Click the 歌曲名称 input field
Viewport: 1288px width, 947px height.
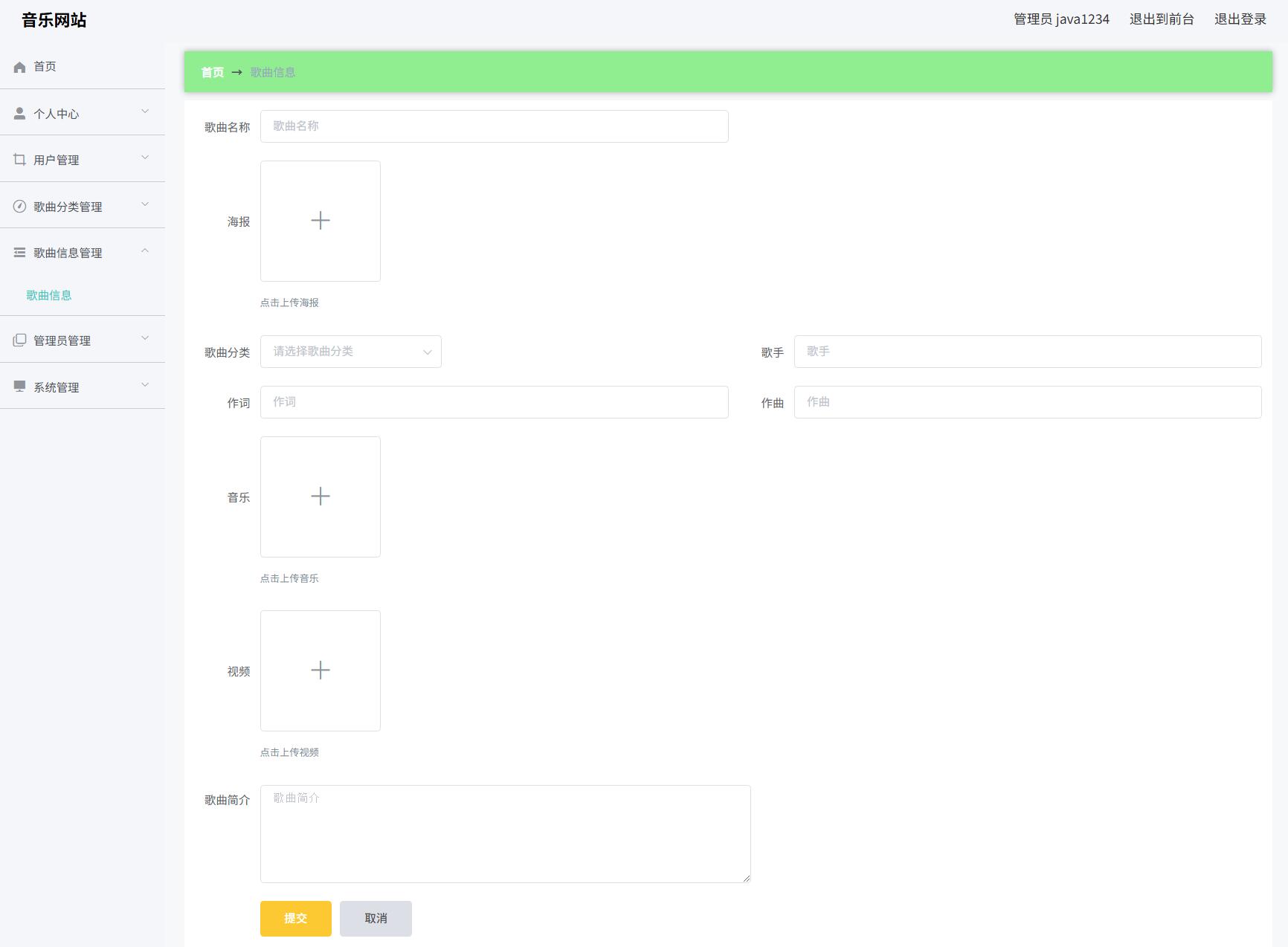494,126
